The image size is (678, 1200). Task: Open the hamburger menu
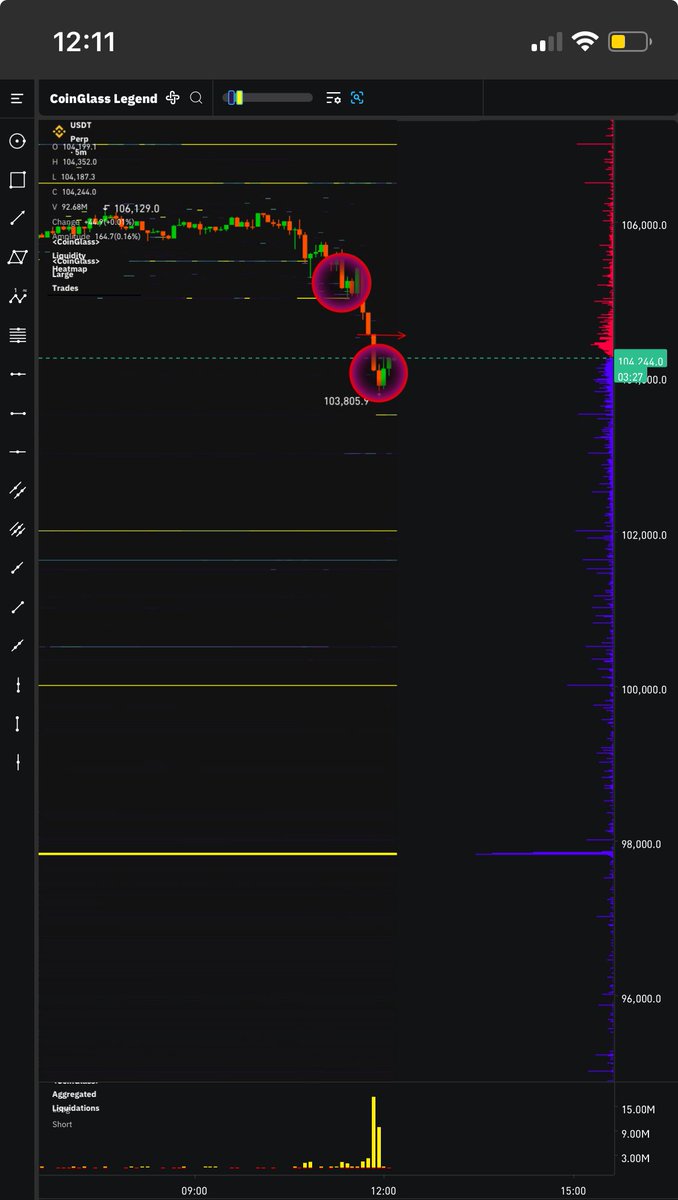pyautogui.click(x=17, y=98)
